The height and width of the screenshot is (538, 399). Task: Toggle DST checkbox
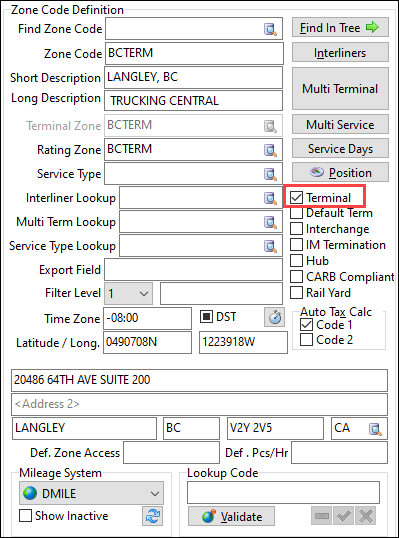point(206,316)
